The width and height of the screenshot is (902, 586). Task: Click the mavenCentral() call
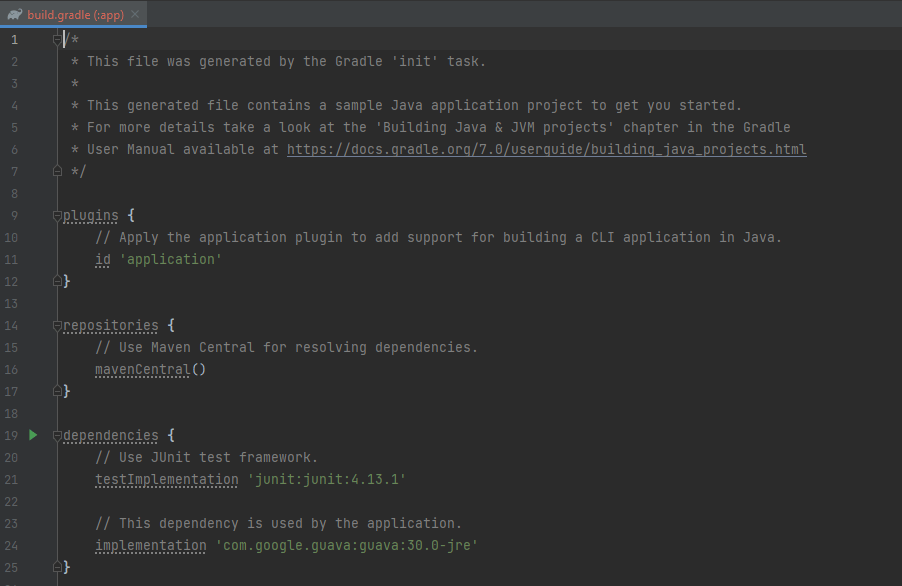point(149,370)
